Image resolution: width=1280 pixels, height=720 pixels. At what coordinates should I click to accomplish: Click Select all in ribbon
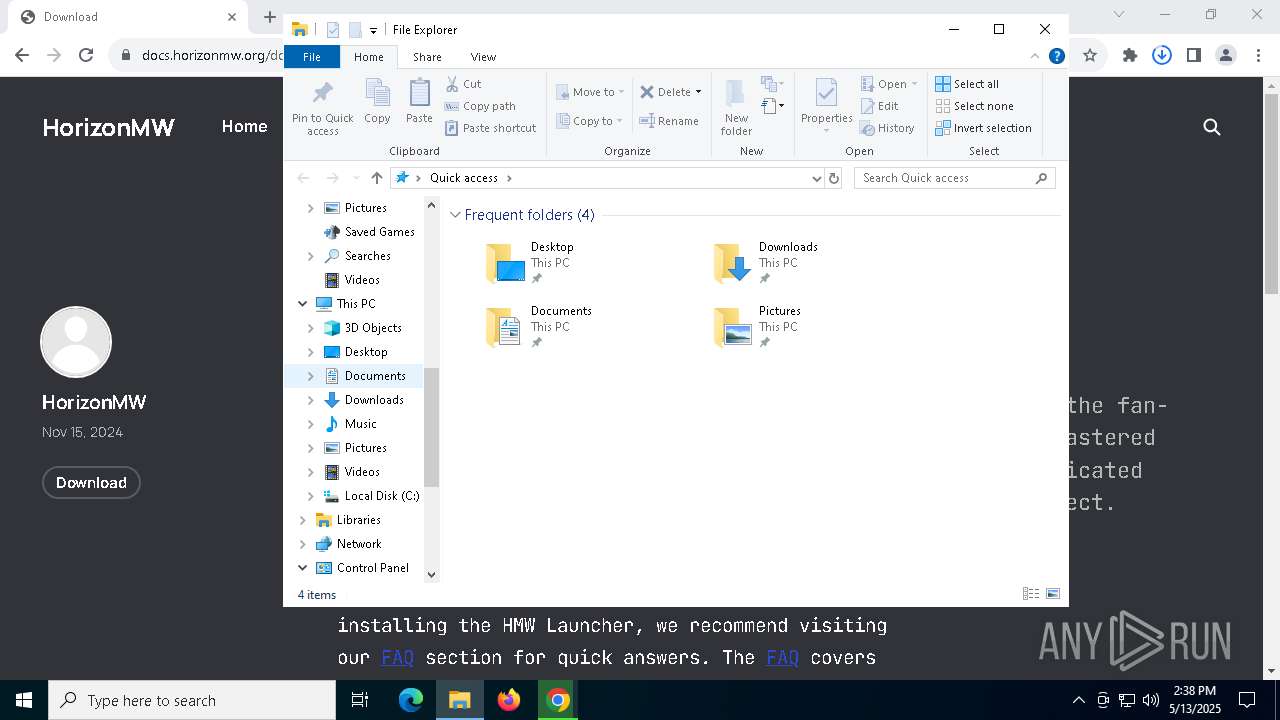967,84
